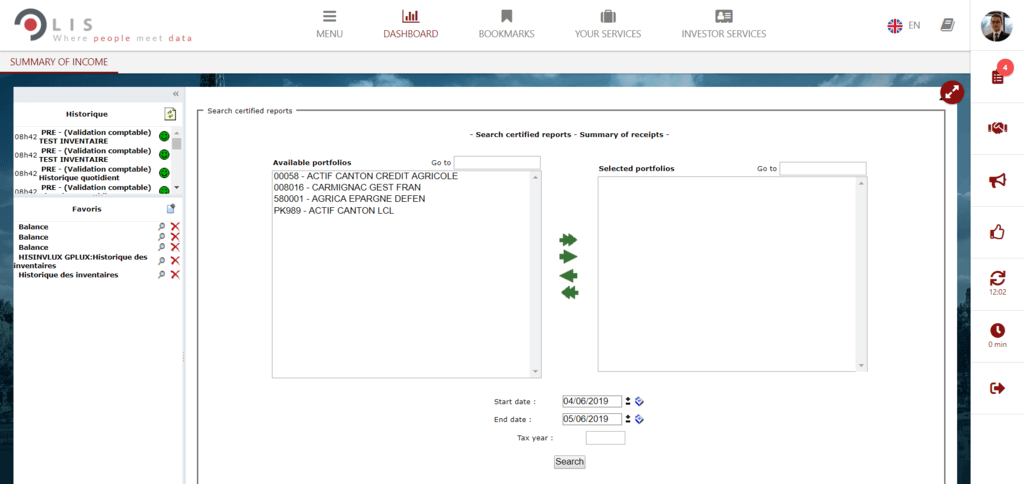
Task: Open YOUR SERVICES in the top navigation
Action: [607, 24]
